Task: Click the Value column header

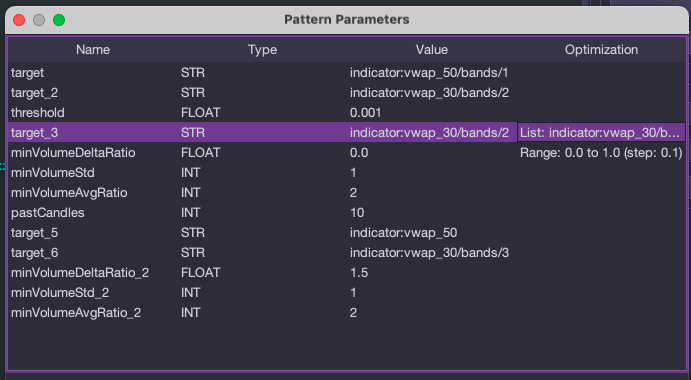Action: [x=431, y=49]
